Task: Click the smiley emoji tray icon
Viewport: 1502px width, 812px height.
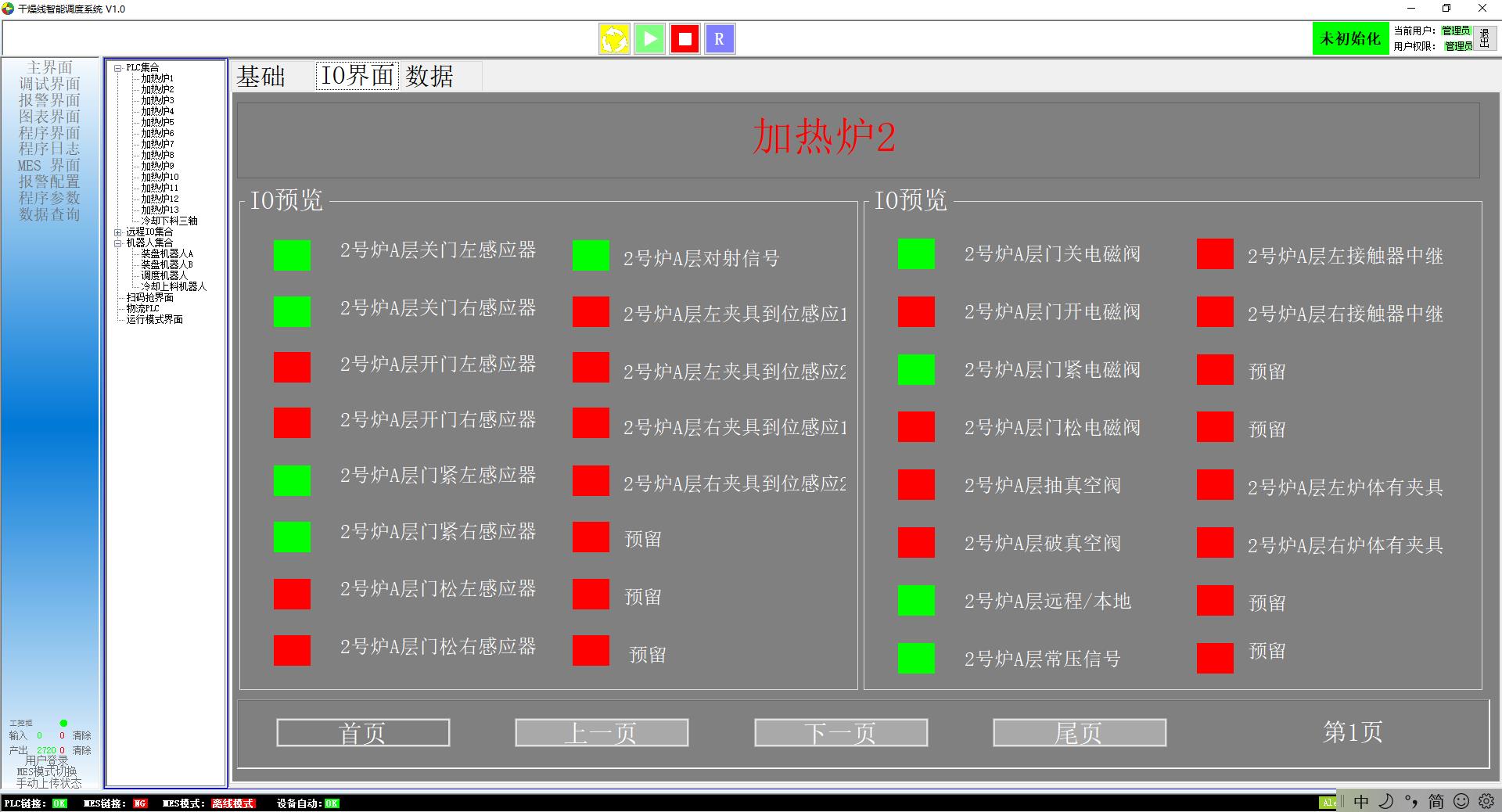Action: click(1461, 802)
